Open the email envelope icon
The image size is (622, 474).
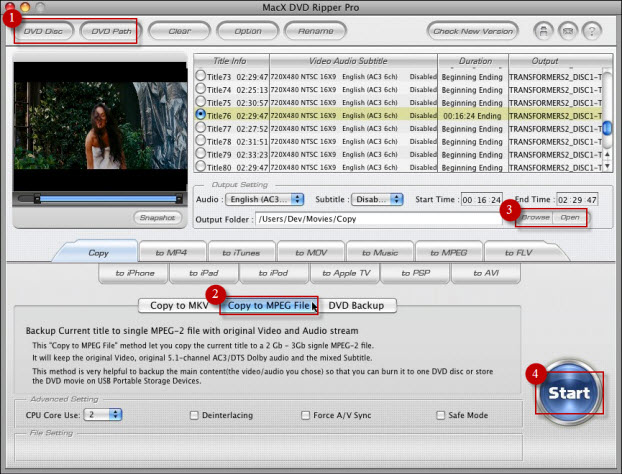[x=568, y=31]
